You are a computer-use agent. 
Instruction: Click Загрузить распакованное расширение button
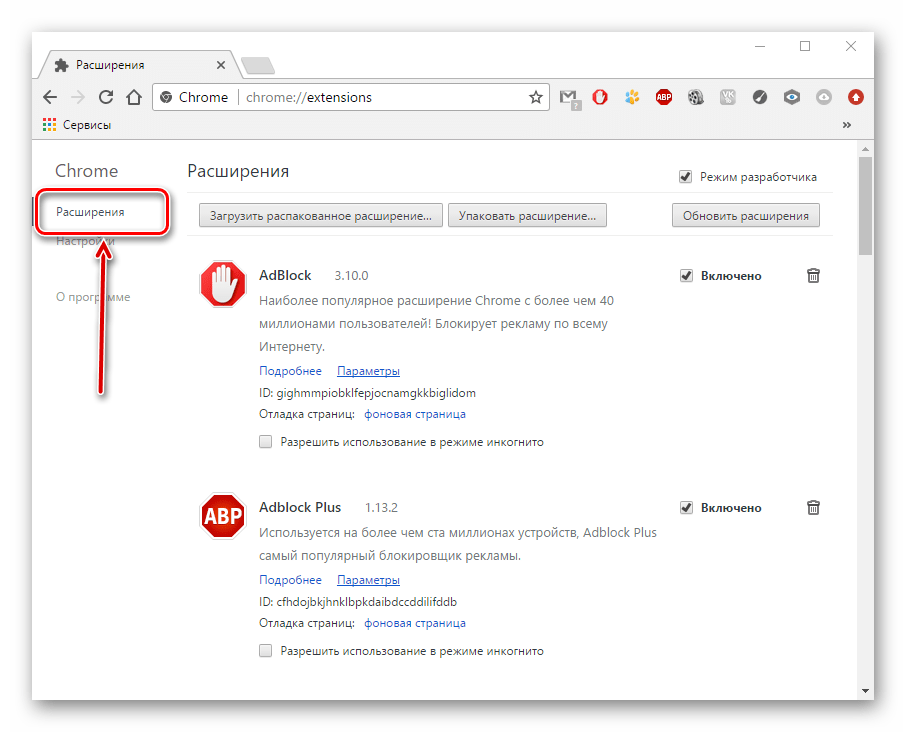pyautogui.click(x=321, y=215)
